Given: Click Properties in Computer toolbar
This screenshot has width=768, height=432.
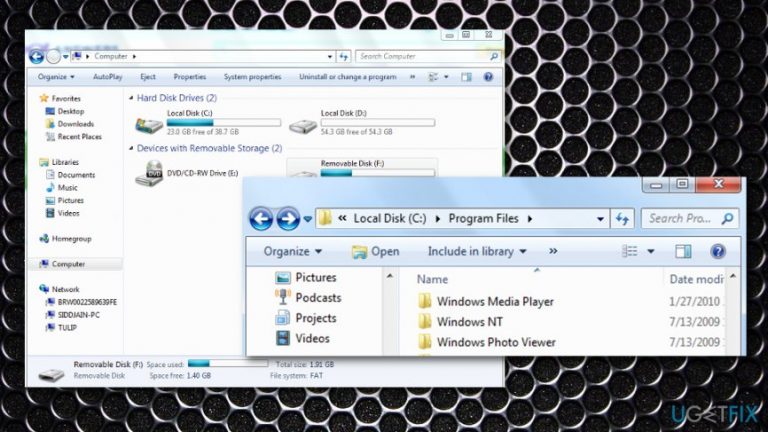Looking at the screenshot, I should [190, 77].
